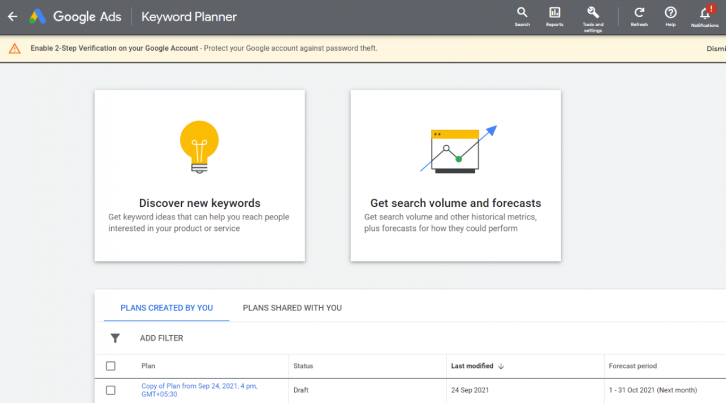The height and width of the screenshot is (403, 726).
Task: Click the filter funnel icon
Action: [115, 338]
